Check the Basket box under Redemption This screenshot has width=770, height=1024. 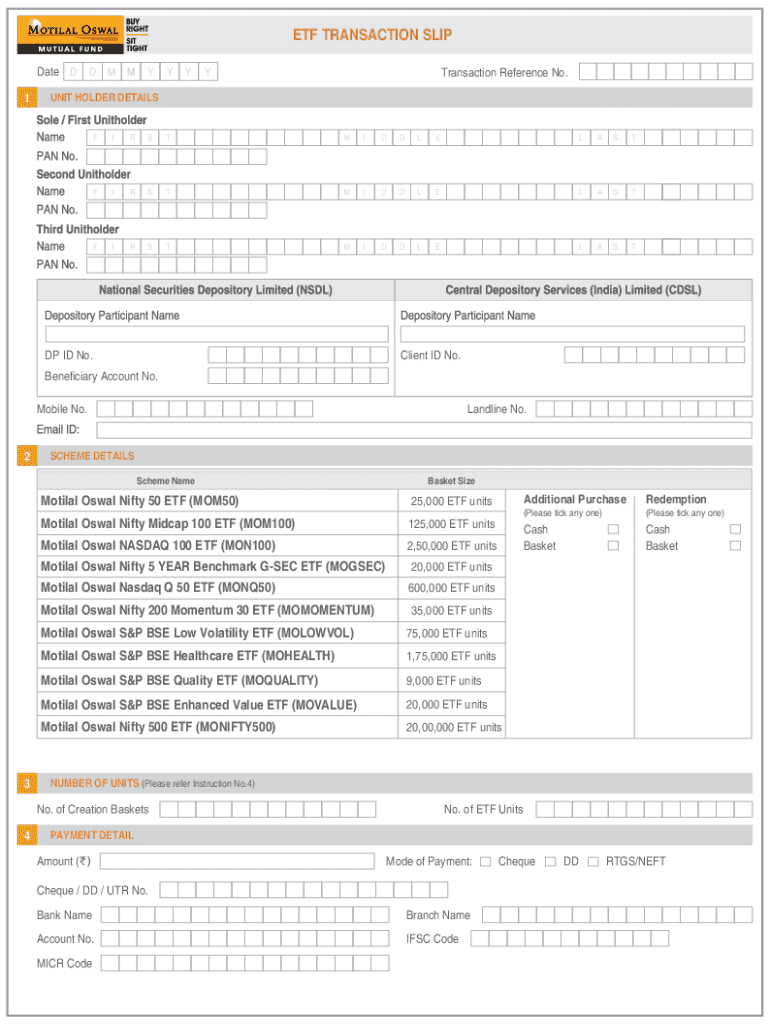click(735, 546)
